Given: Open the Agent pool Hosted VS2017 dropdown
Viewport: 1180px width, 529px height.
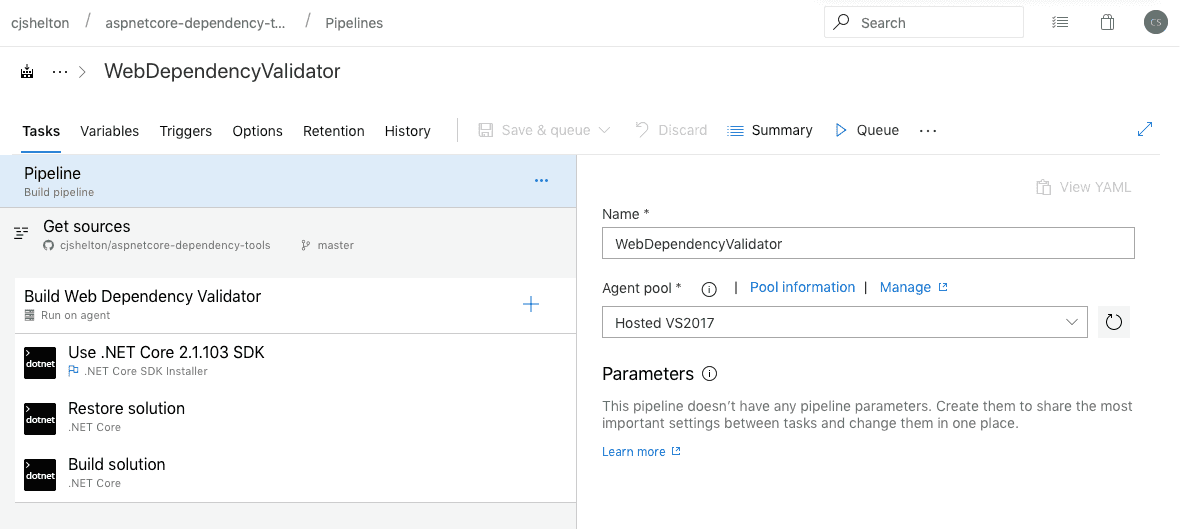Looking at the screenshot, I should pos(844,322).
